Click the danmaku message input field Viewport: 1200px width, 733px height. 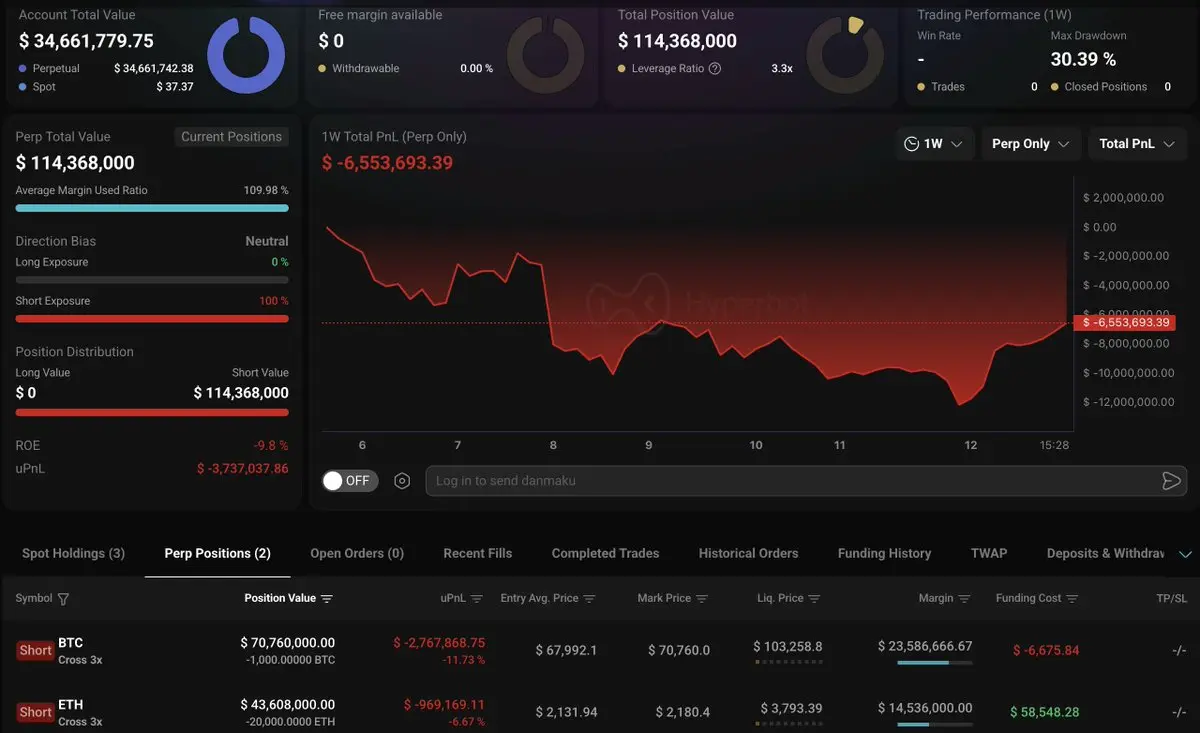pyautogui.click(x=806, y=481)
